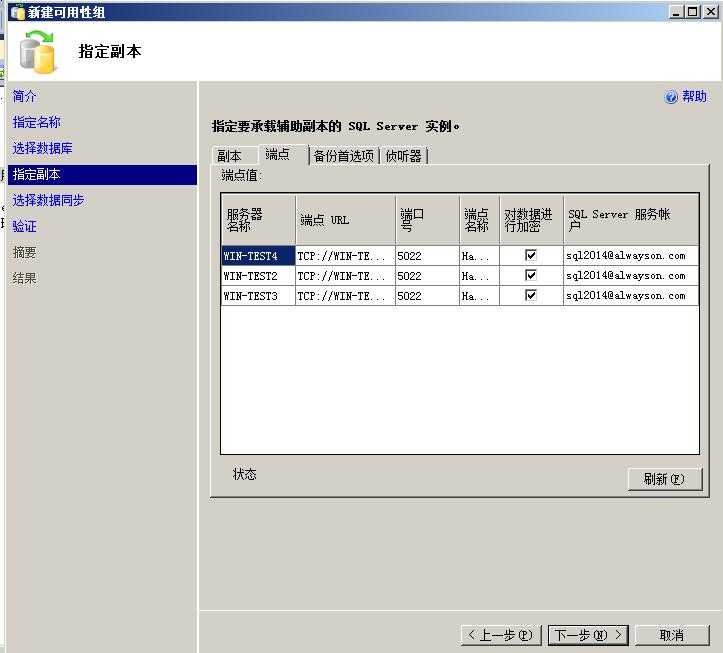Go to 验证 wizard page
Image resolution: width=723 pixels, height=653 pixels.
[24, 226]
